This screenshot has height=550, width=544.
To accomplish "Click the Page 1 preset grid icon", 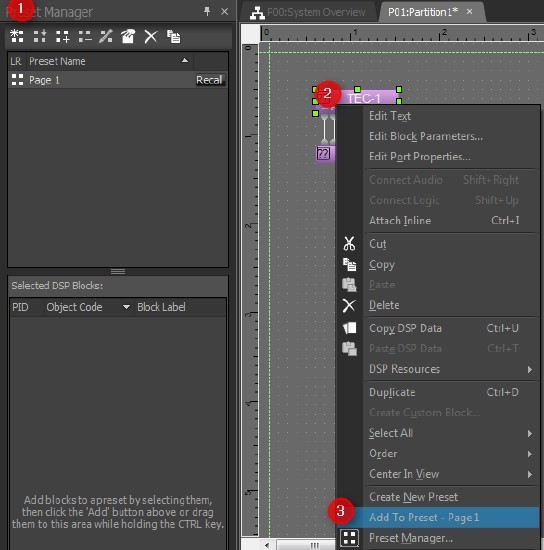I will pyautogui.click(x=17, y=80).
